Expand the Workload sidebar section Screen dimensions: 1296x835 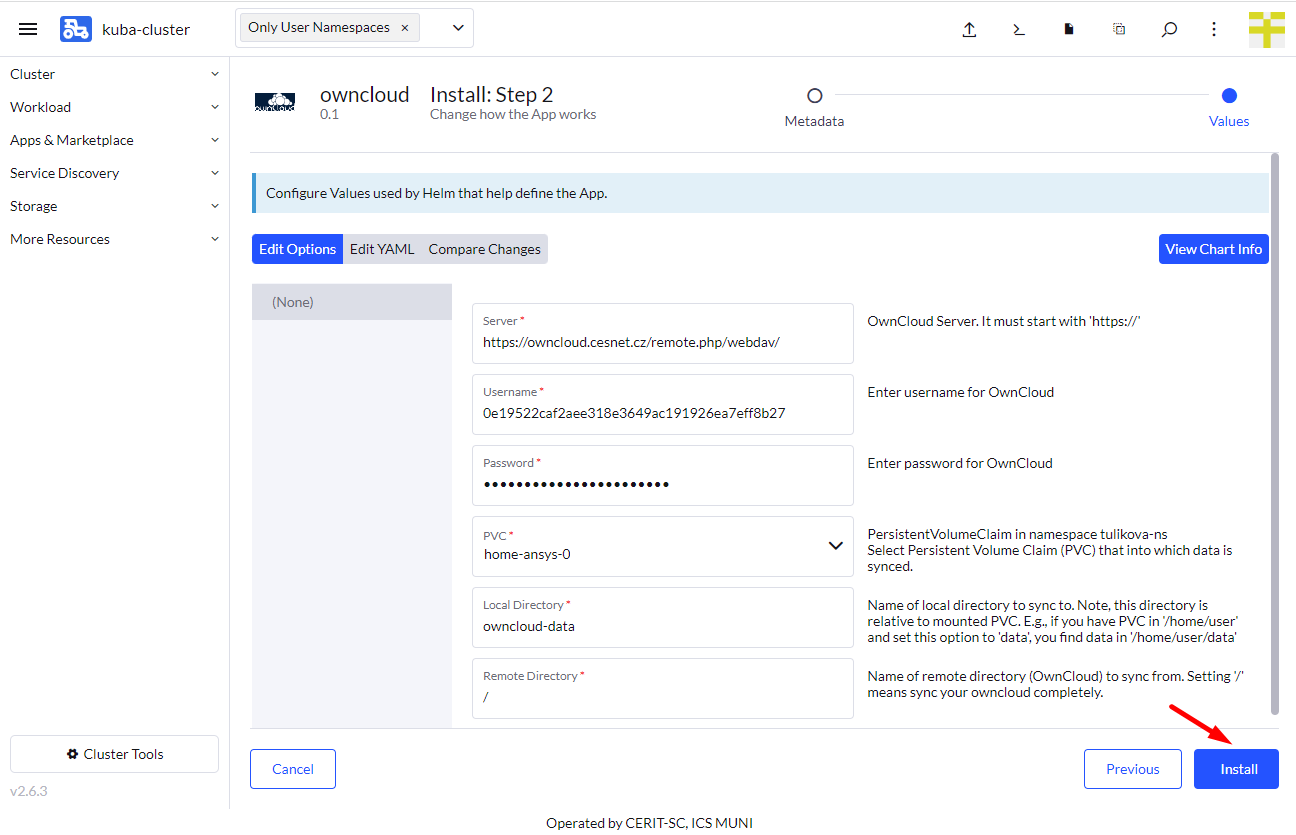point(114,107)
